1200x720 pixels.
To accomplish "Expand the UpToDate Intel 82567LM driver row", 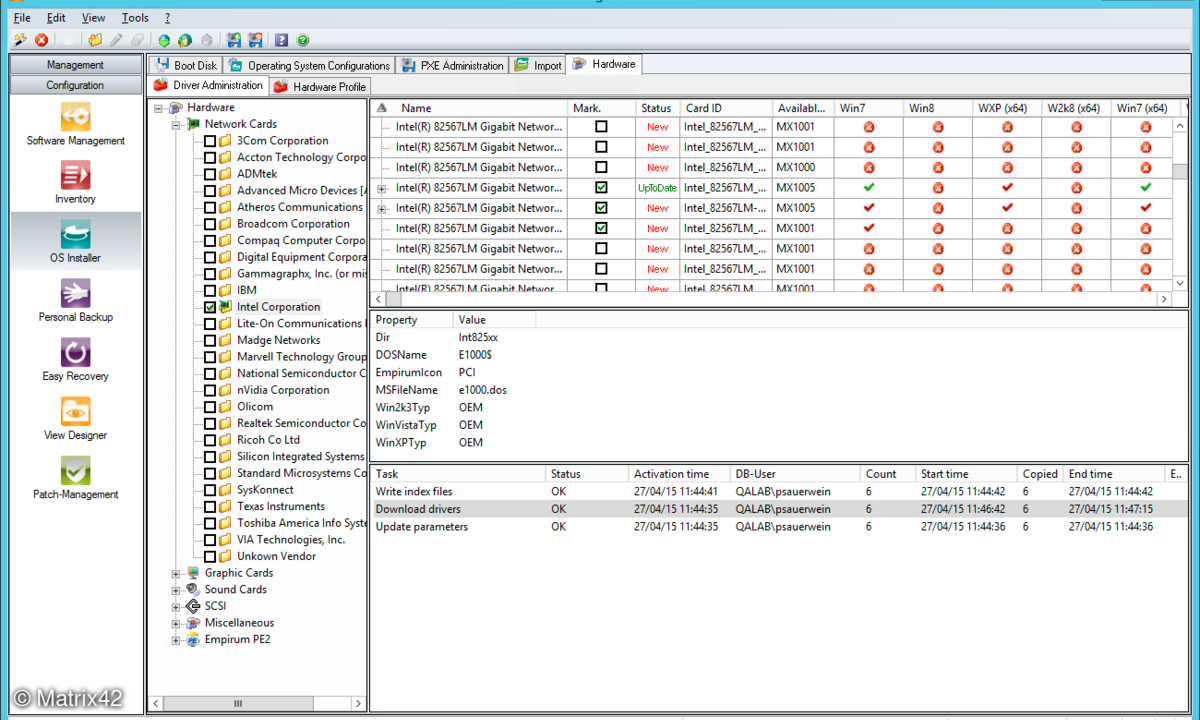I will tap(382, 188).
